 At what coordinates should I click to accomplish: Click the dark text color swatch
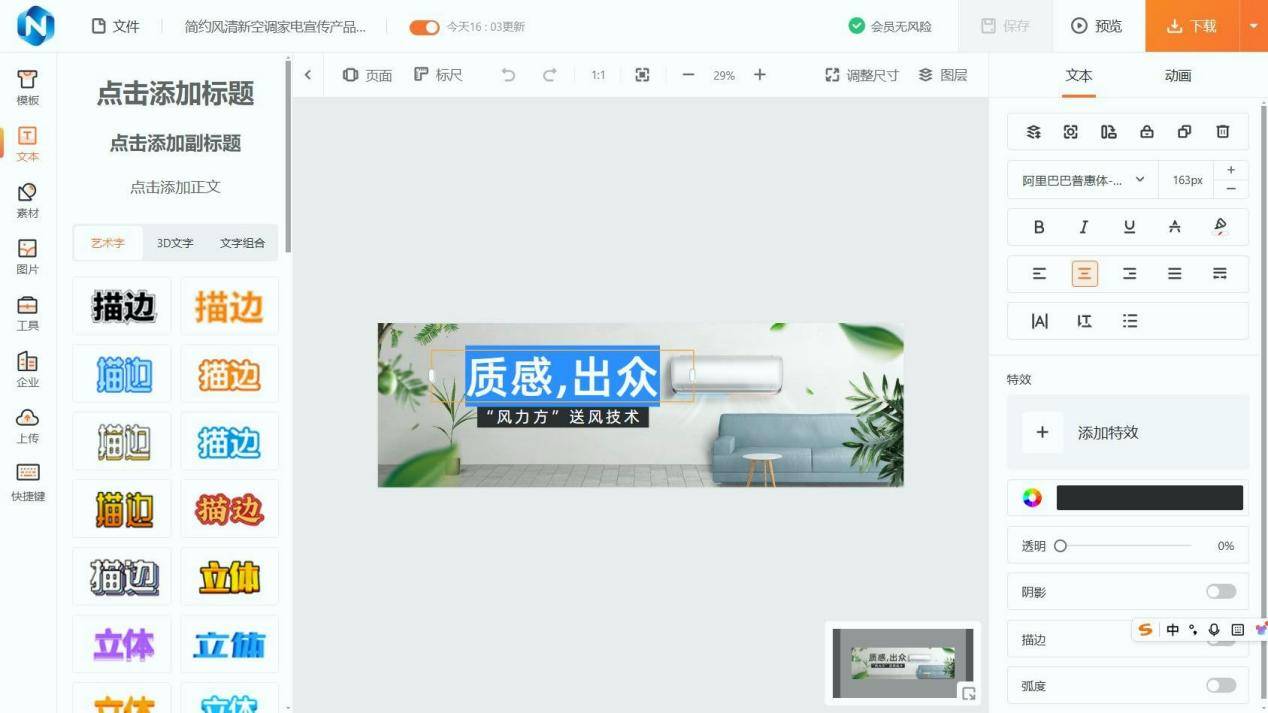pyautogui.click(x=1149, y=498)
